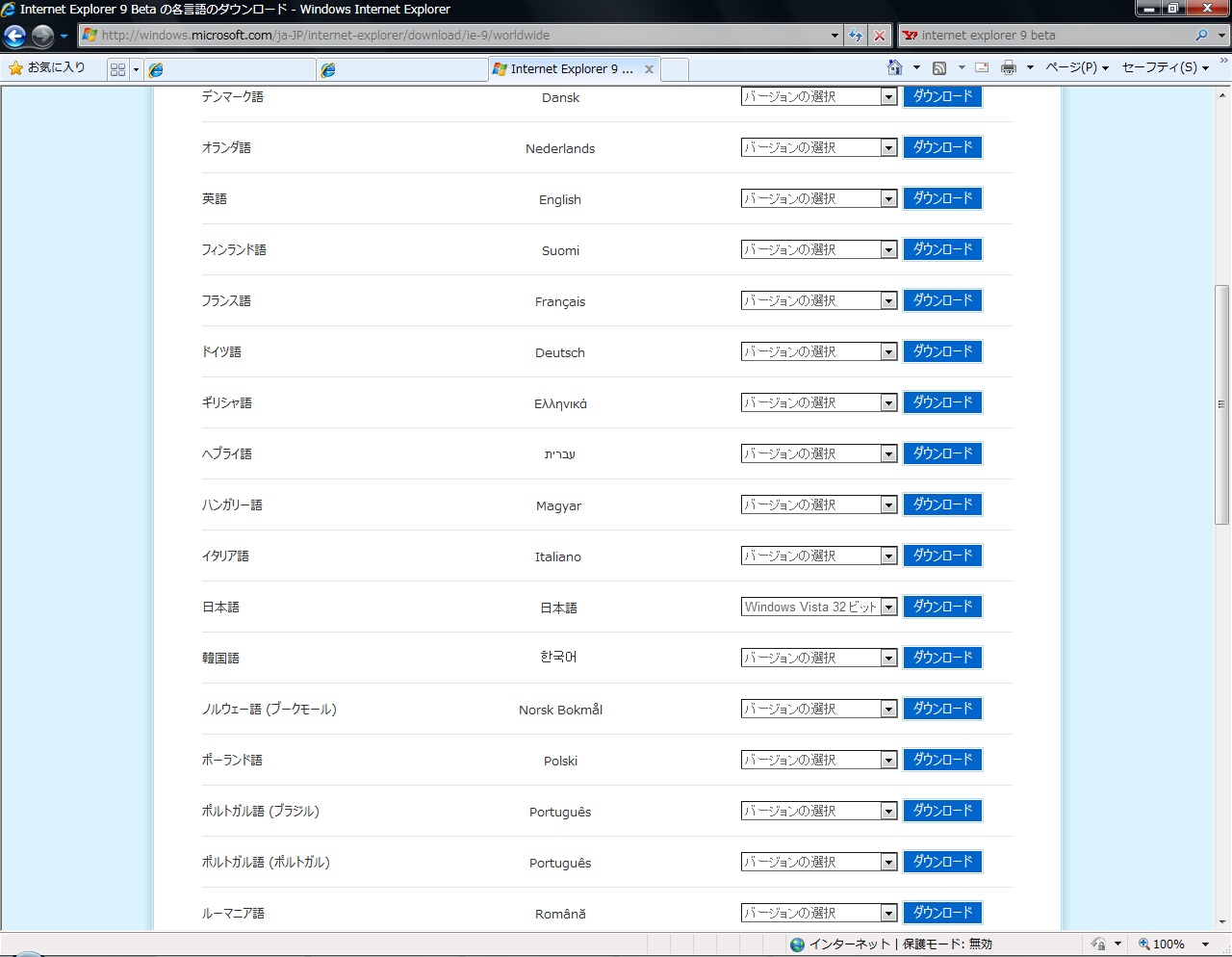Stop page loading with the red X
The height and width of the screenshot is (957, 1232).
coord(880,36)
